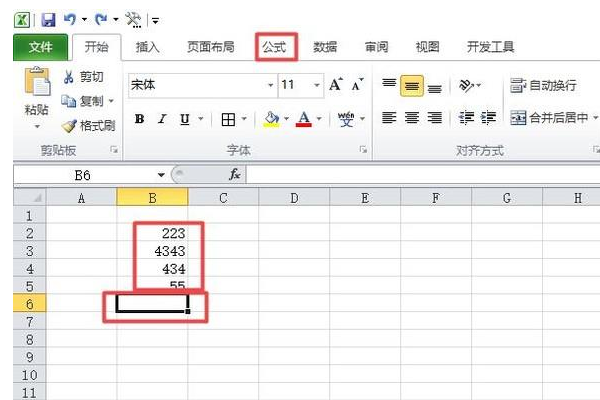The width and height of the screenshot is (600, 400).
Task: Click the Decrease Font Size icon
Action: (357, 84)
